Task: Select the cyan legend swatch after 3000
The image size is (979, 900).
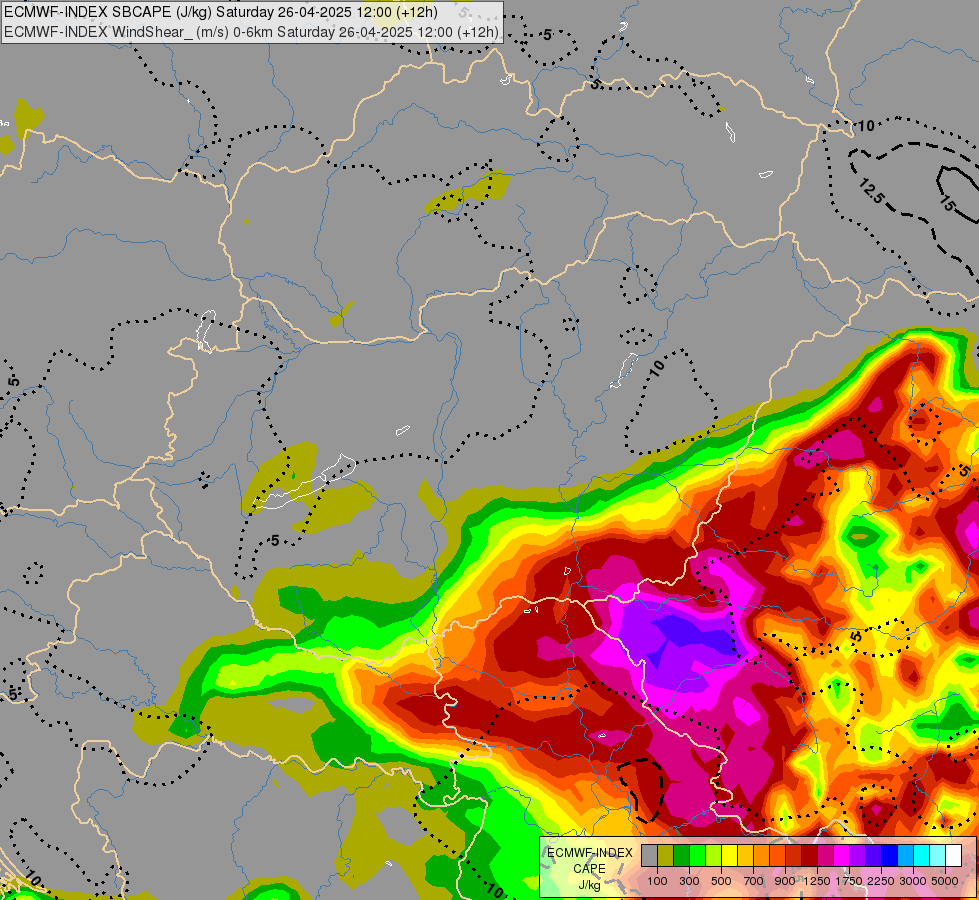Action: click(x=922, y=856)
